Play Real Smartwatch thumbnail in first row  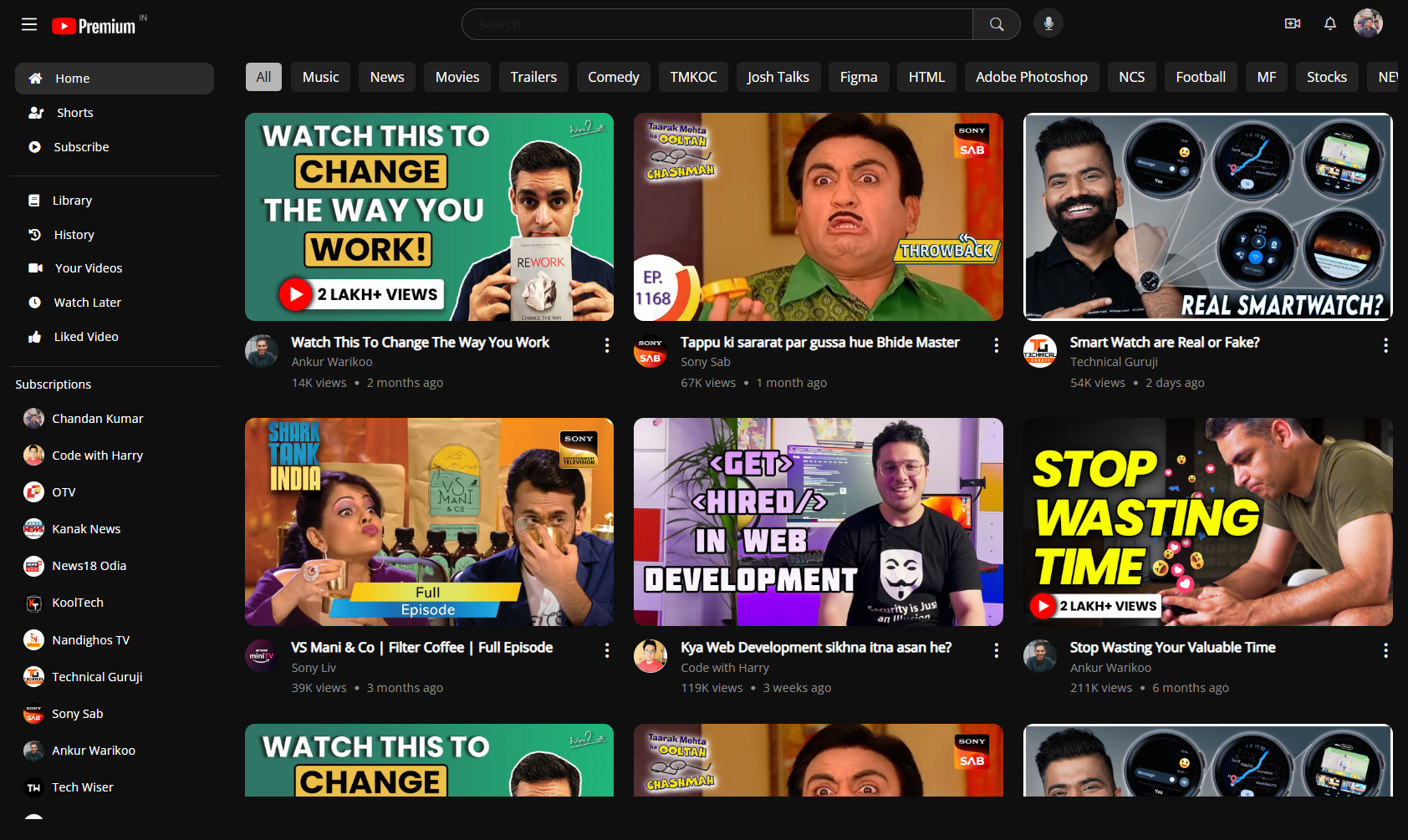pos(1208,216)
